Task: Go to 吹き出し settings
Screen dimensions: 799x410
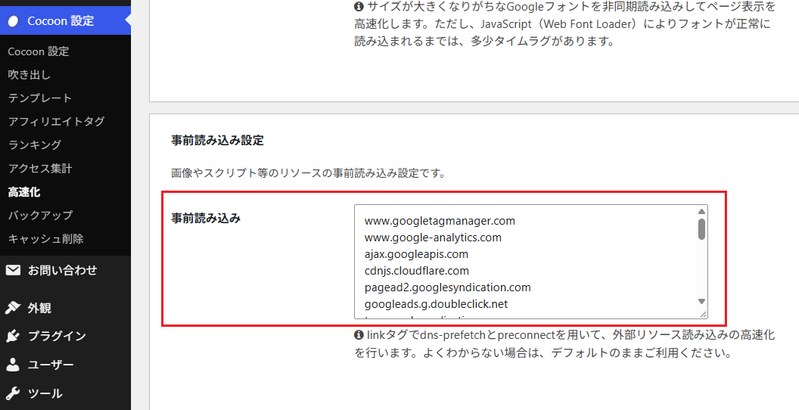Action: (29, 75)
